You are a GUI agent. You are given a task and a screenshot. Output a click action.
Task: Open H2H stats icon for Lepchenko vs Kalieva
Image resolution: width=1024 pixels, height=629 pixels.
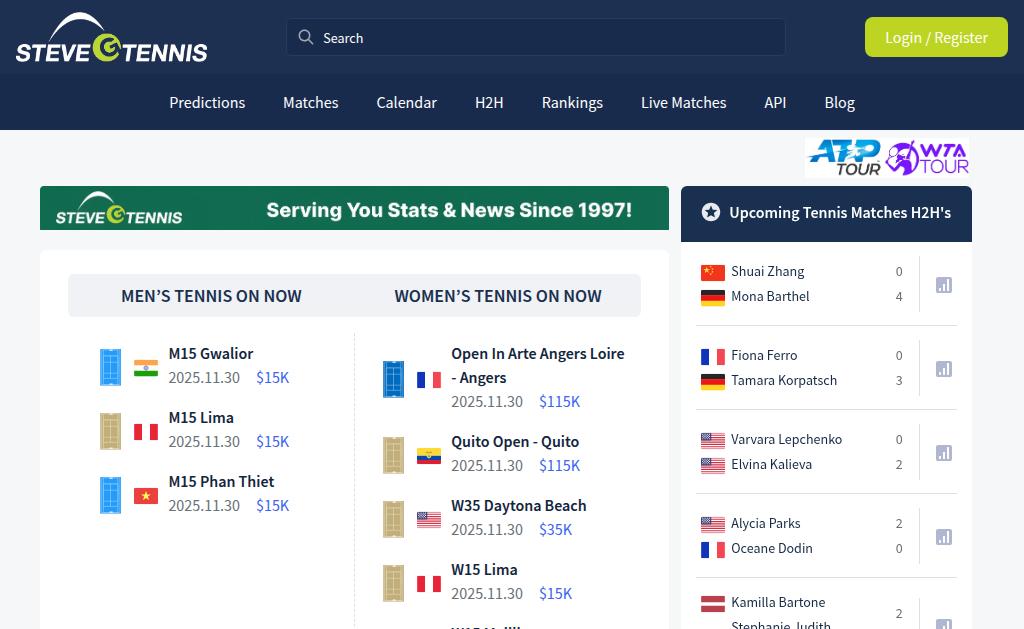click(x=944, y=453)
